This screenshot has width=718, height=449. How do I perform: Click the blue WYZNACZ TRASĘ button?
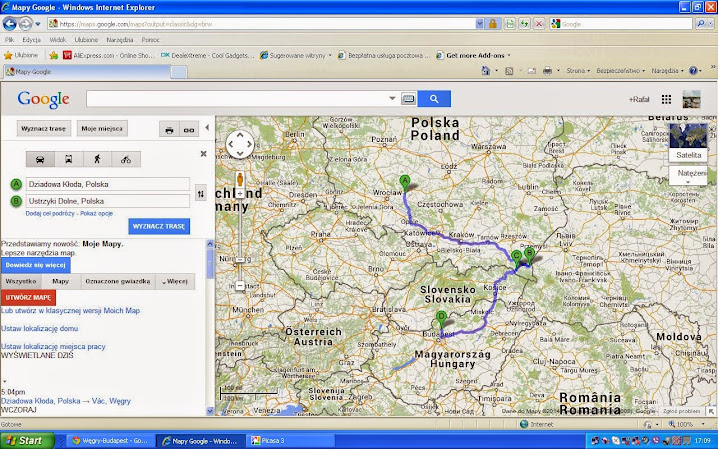coord(159,226)
